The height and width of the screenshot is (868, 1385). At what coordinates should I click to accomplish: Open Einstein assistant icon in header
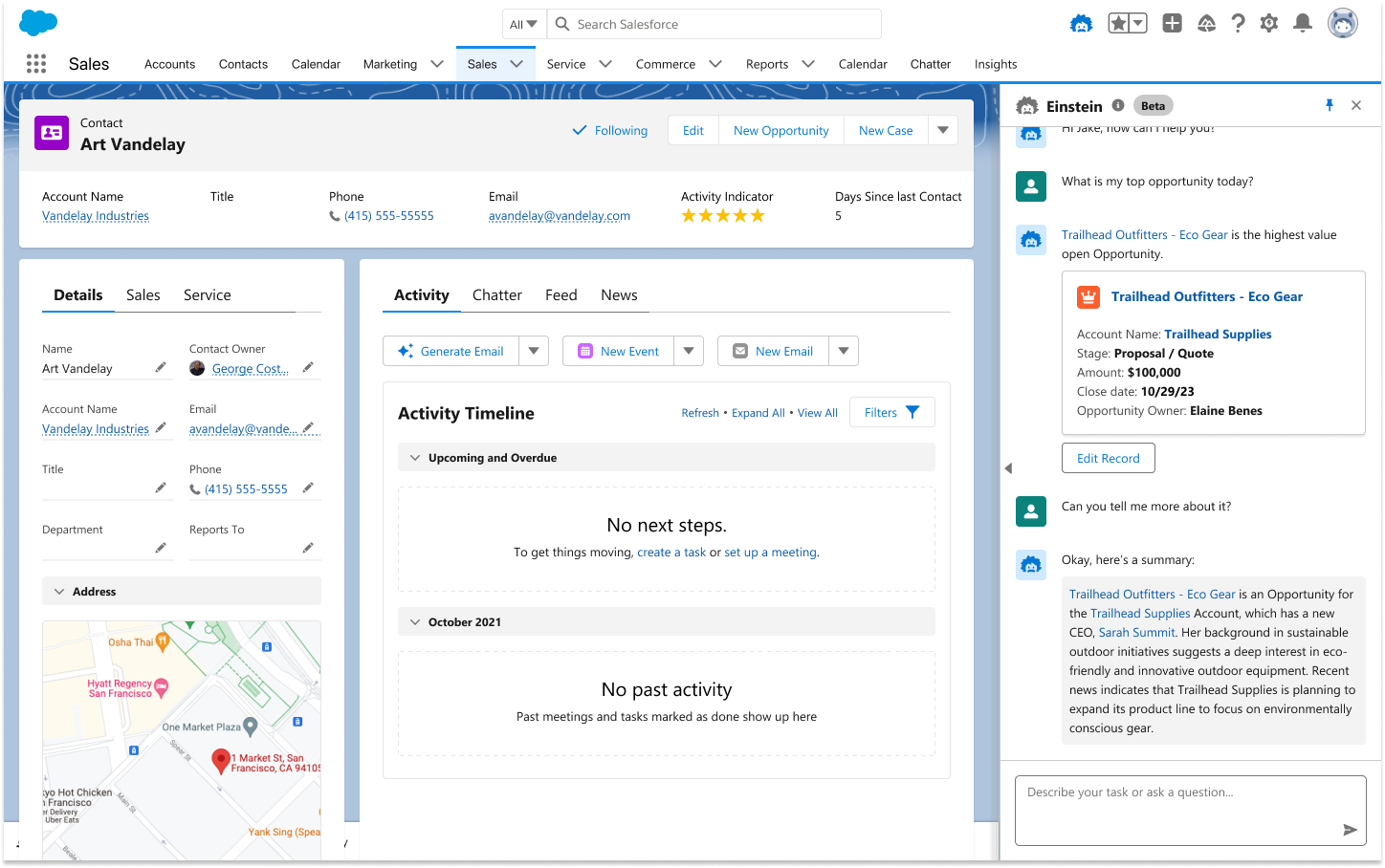(1082, 24)
